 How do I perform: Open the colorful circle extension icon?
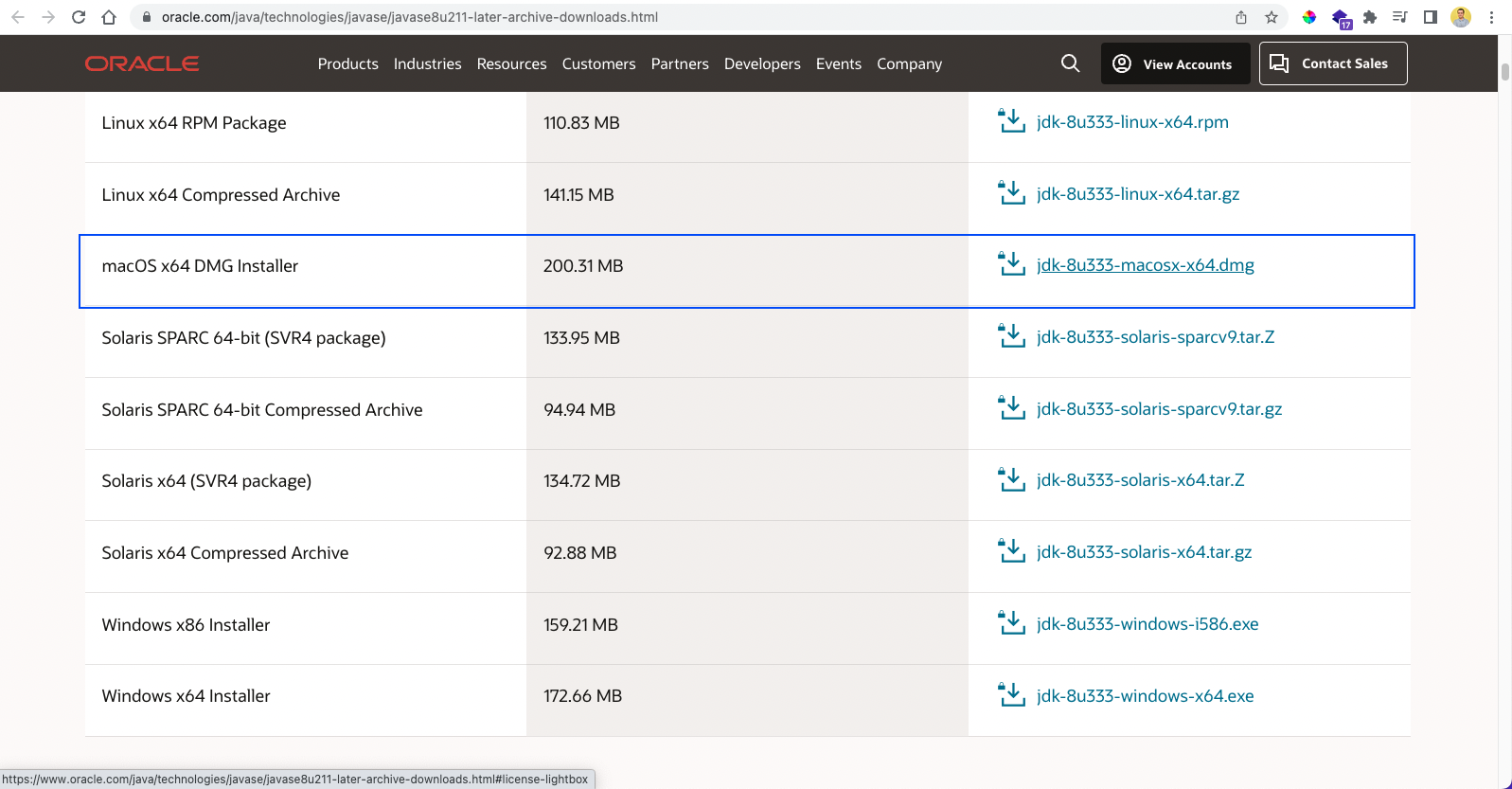1309,17
